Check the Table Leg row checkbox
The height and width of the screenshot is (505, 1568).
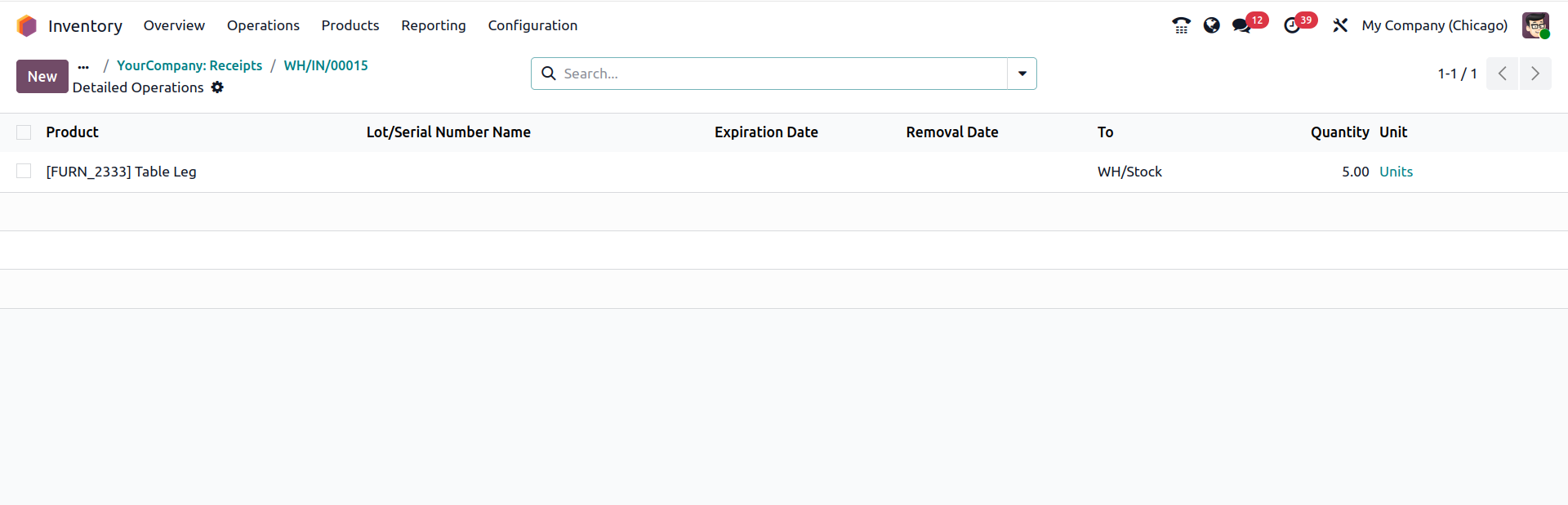pos(24,172)
